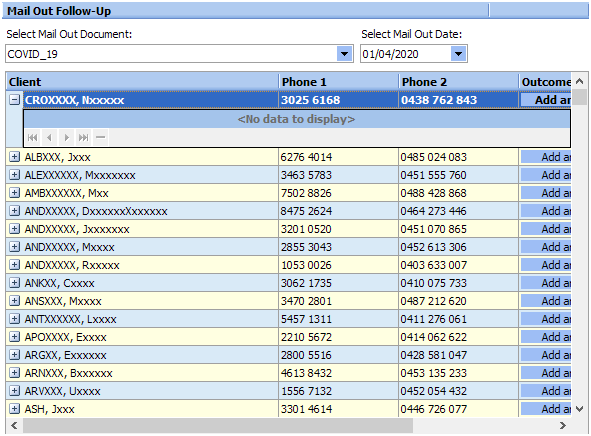Expand the ASH, Jxxx row

(14, 409)
